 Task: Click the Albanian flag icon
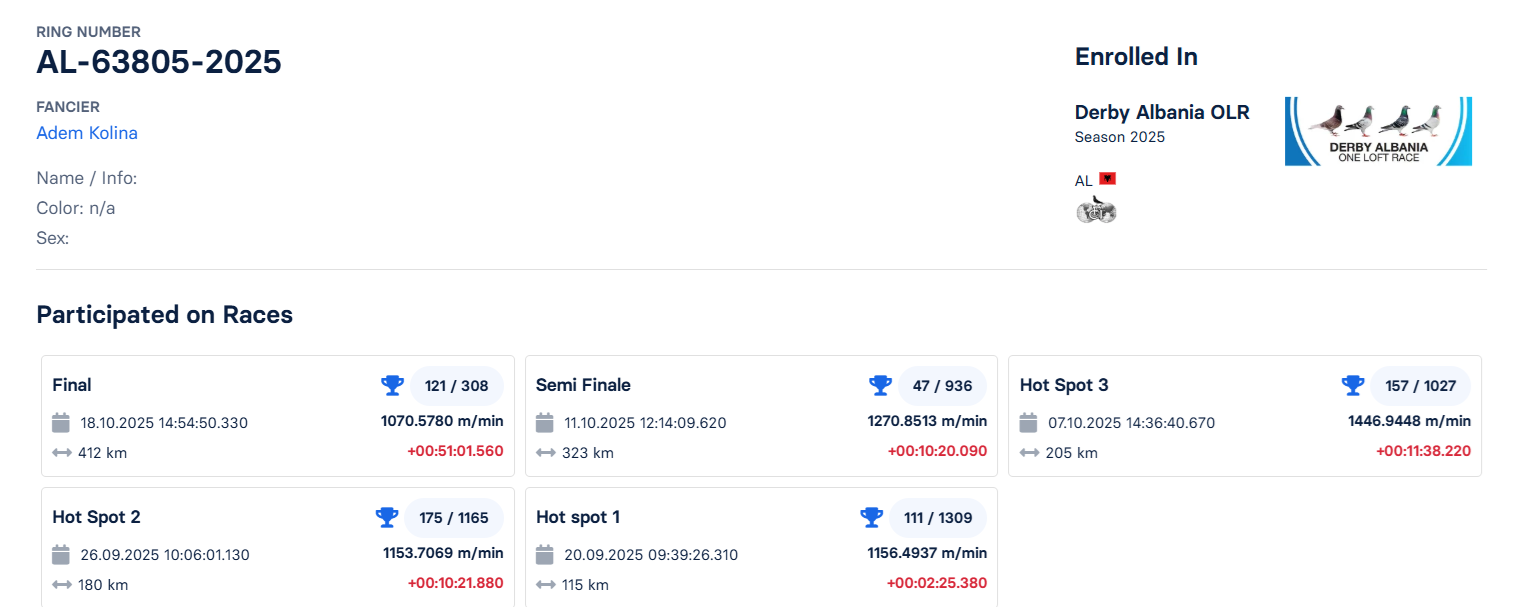(x=1108, y=178)
